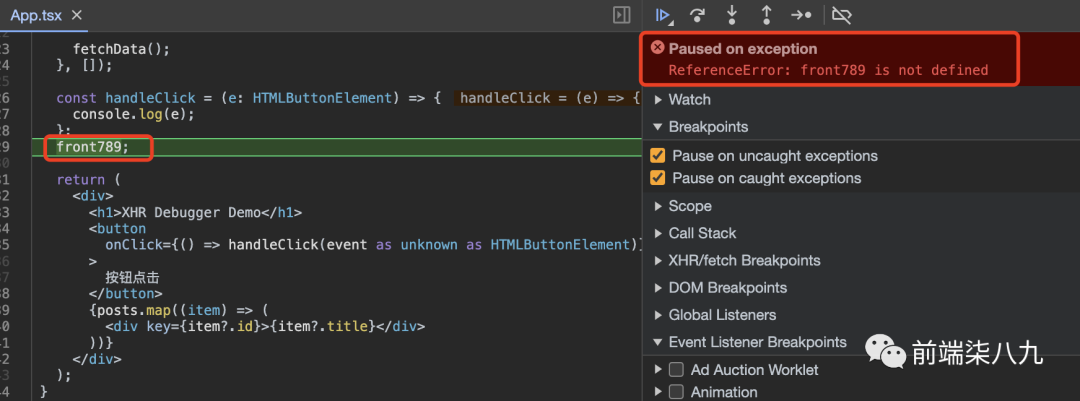Image resolution: width=1080 pixels, height=401 pixels.
Task: Expand the Scope section
Action: [689, 206]
